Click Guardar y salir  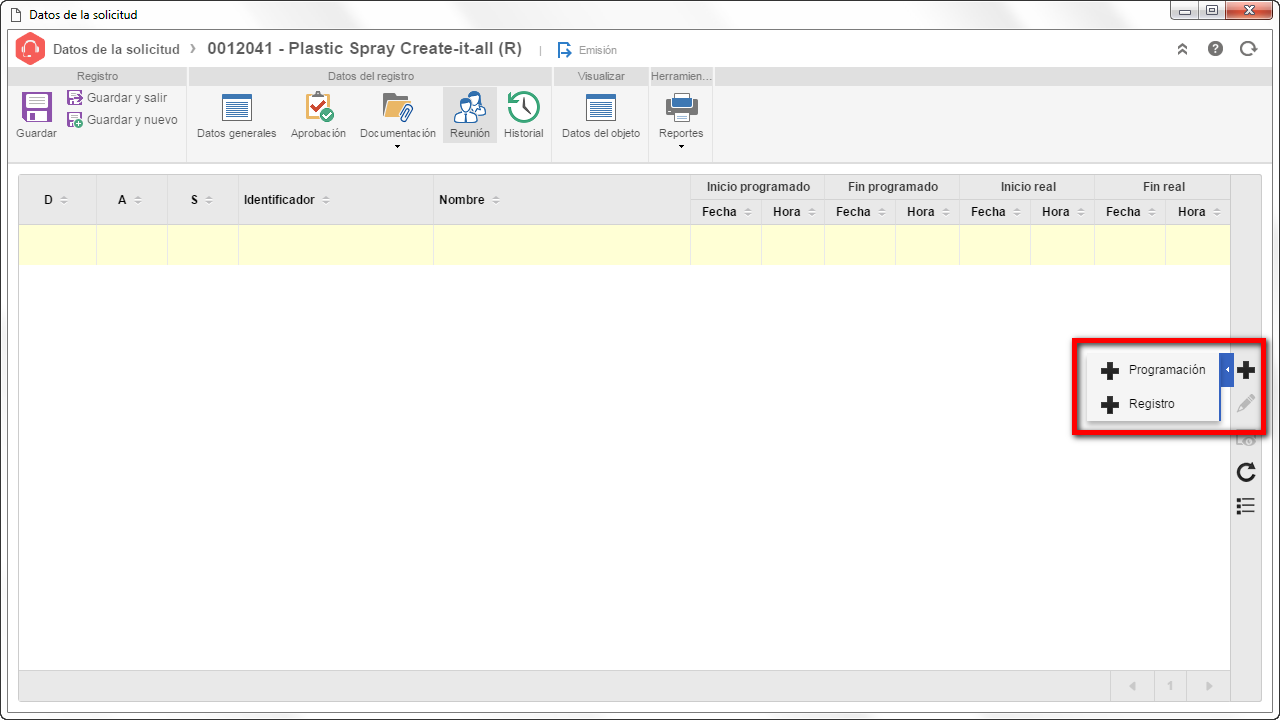(117, 98)
